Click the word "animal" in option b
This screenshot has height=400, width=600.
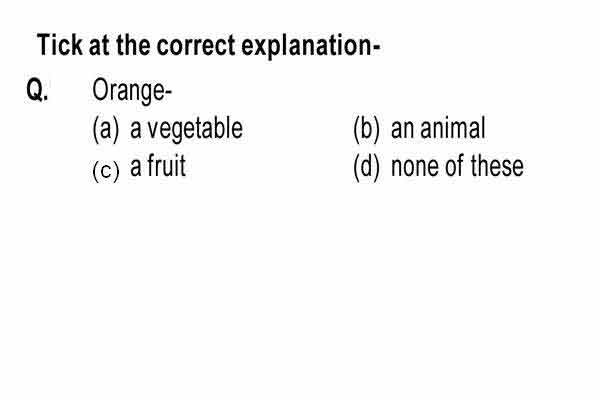[x=453, y=128]
